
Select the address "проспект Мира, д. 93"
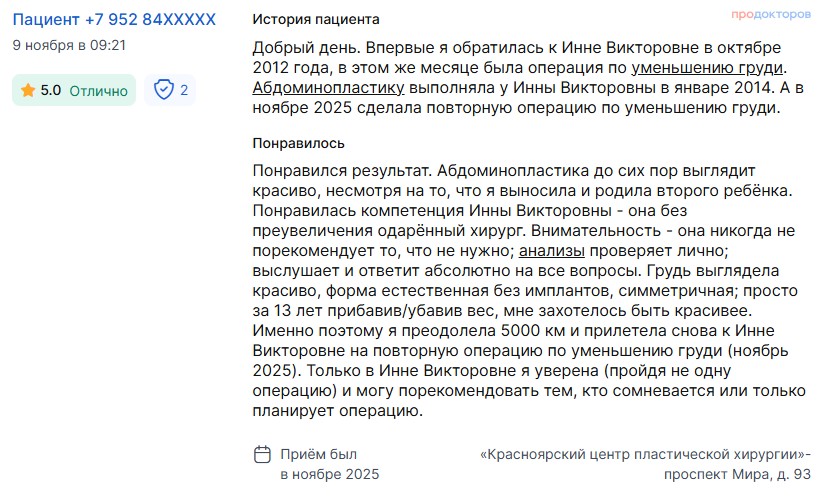[737, 474]
